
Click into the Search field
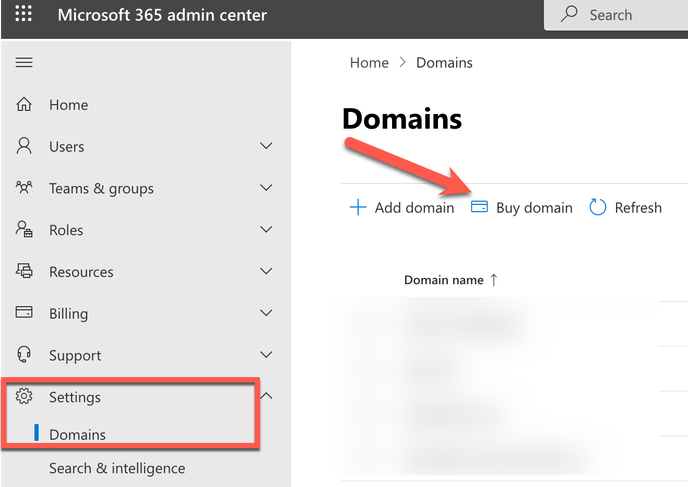click(616, 15)
